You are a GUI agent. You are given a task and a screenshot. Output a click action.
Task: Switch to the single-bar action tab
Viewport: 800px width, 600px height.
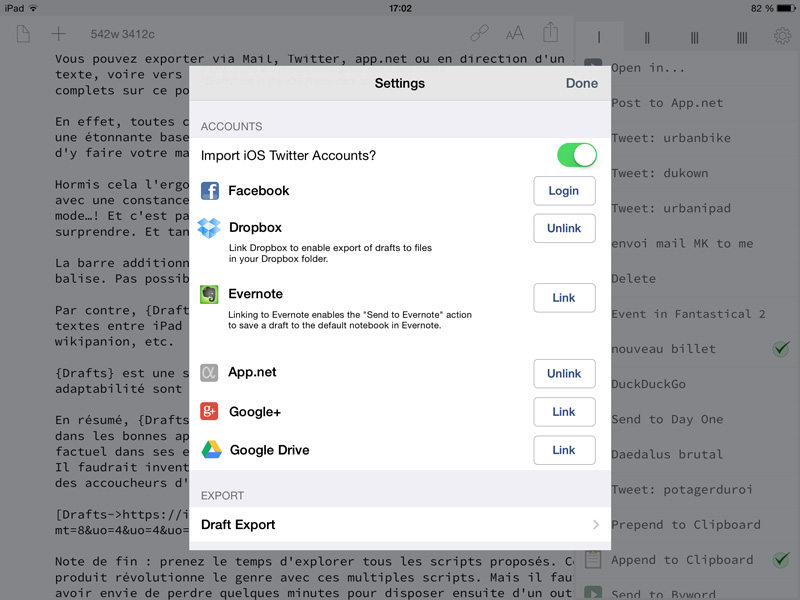point(599,37)
